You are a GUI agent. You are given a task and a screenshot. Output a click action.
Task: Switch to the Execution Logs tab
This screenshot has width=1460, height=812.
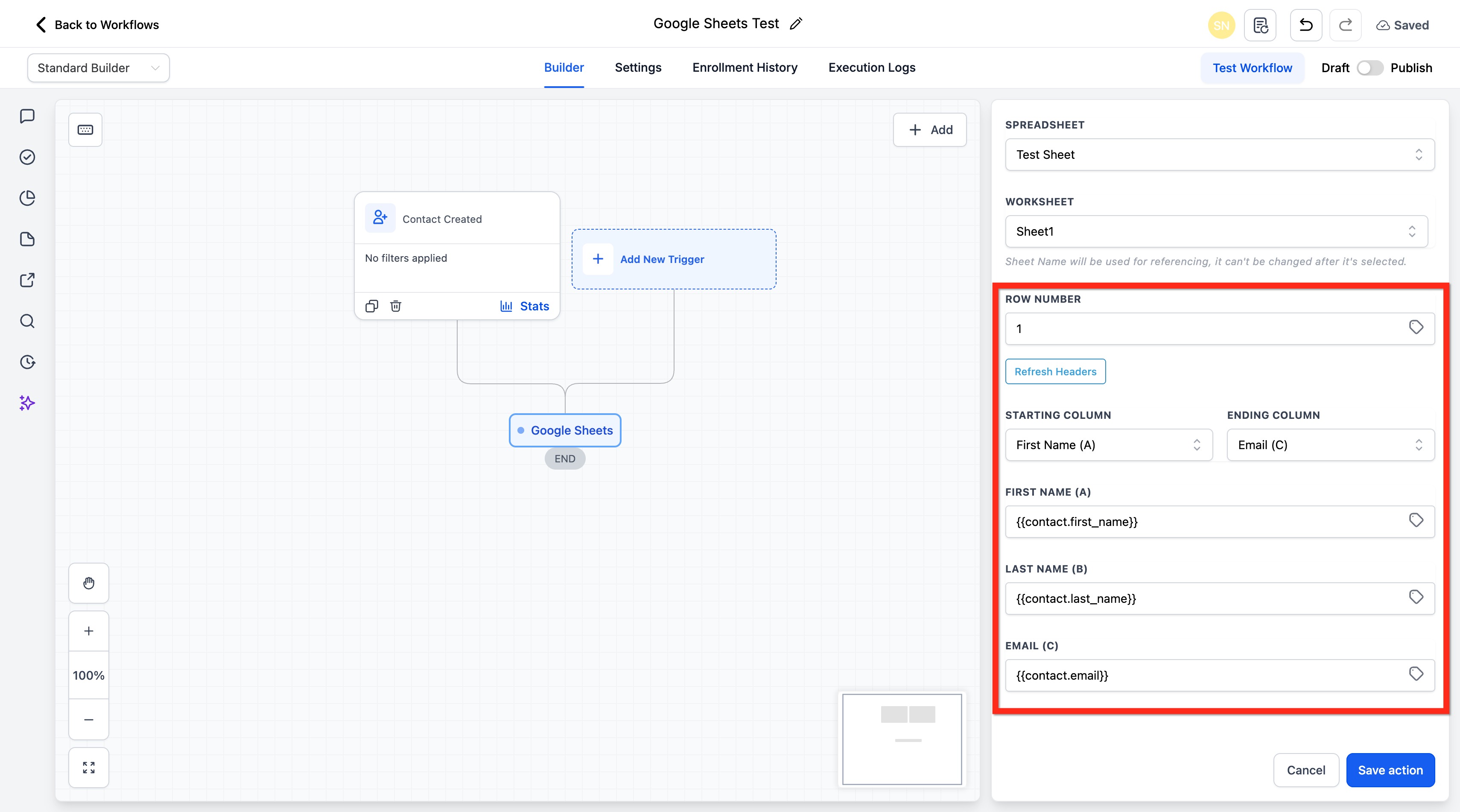[x=871, y=67]
